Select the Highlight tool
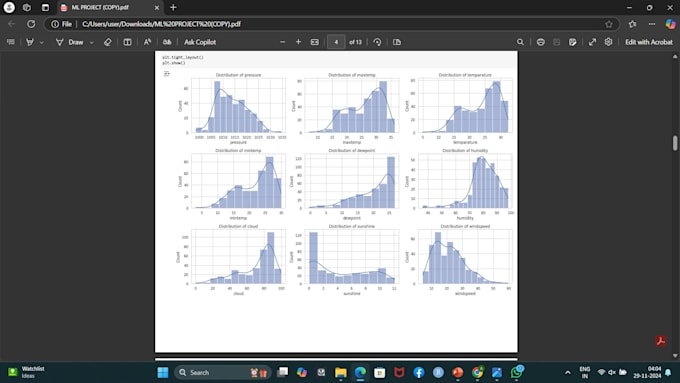680x383 pixels. [x=30, y=42]
